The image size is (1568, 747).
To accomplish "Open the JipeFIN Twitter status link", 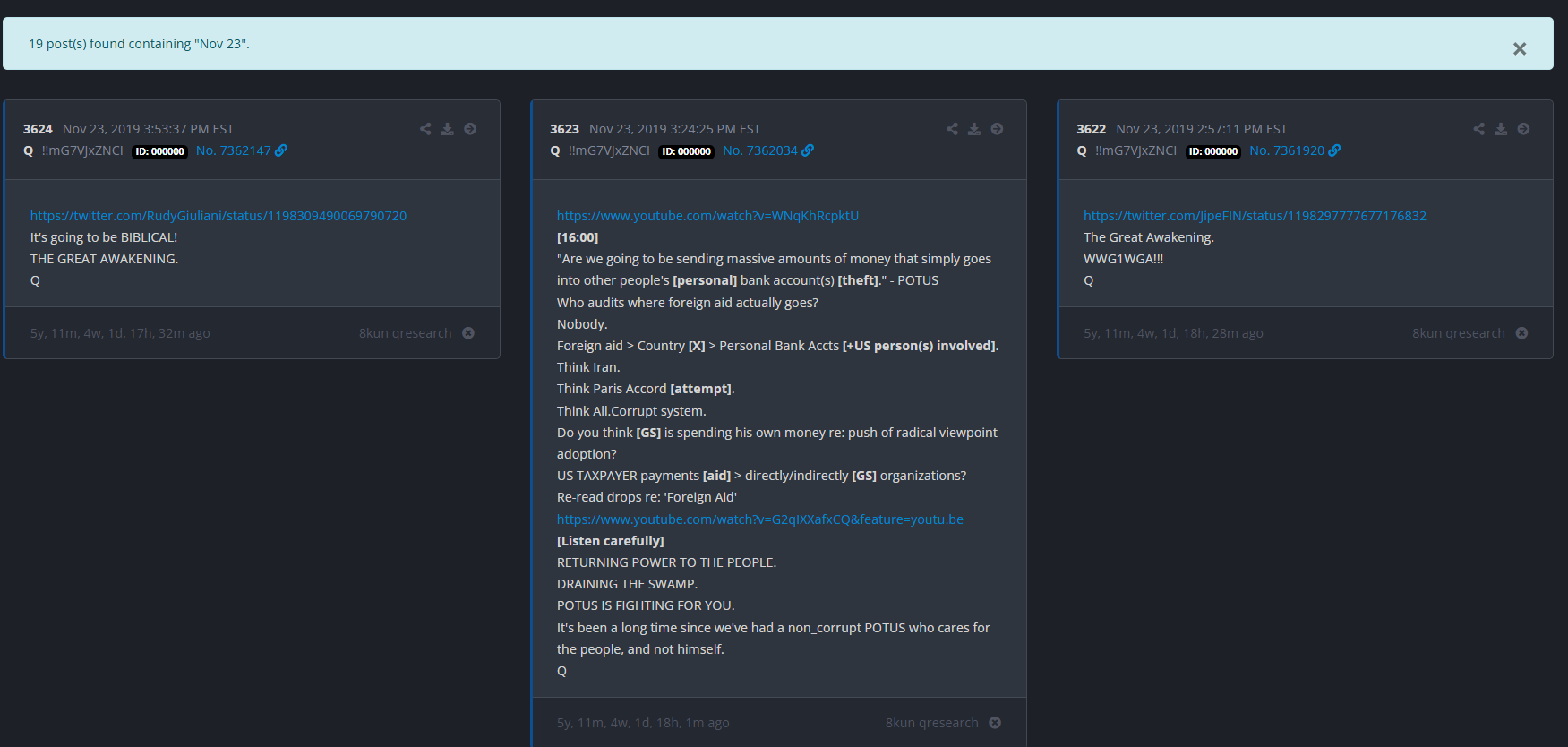I will coord(1254,216).
